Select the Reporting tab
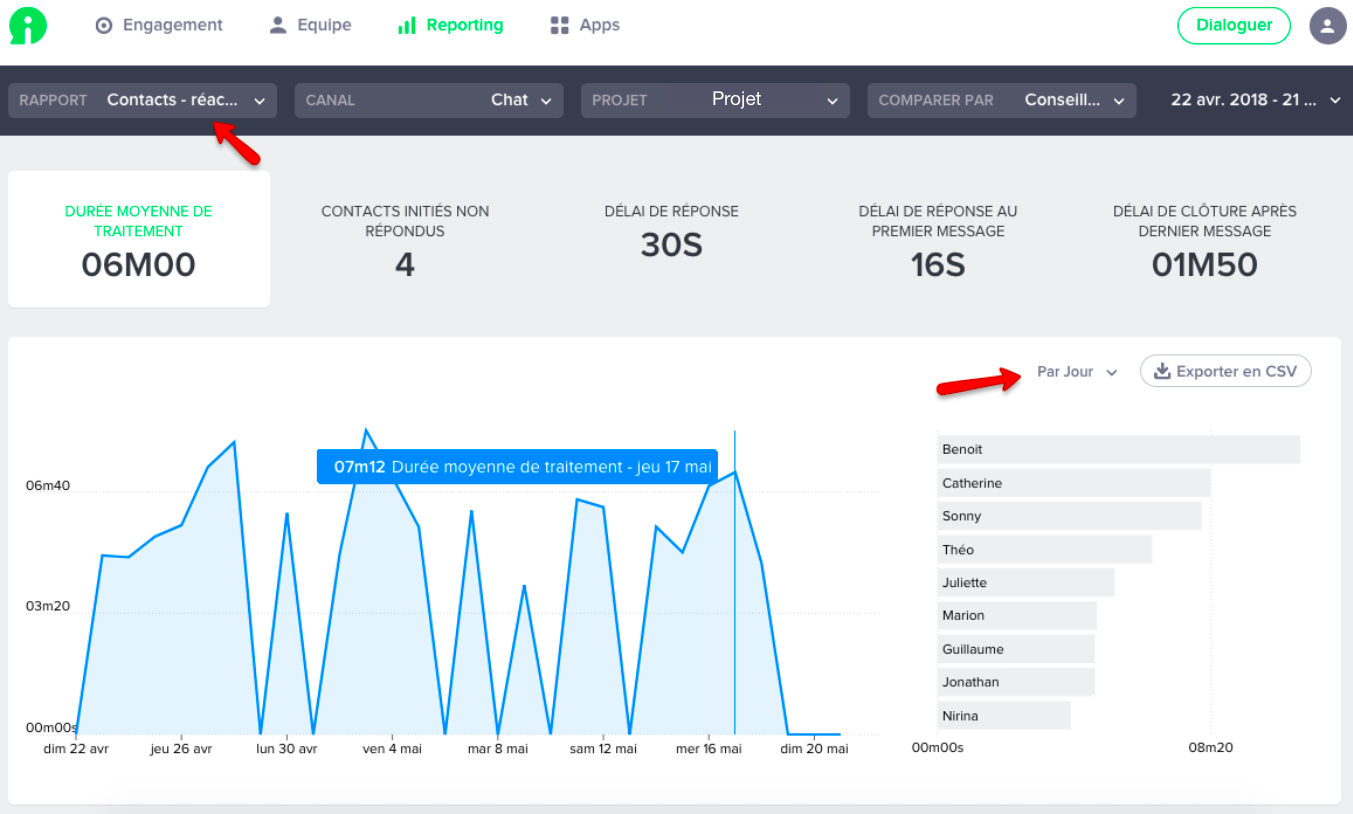Screen dimensions: 1353x814 coord(451,25)
